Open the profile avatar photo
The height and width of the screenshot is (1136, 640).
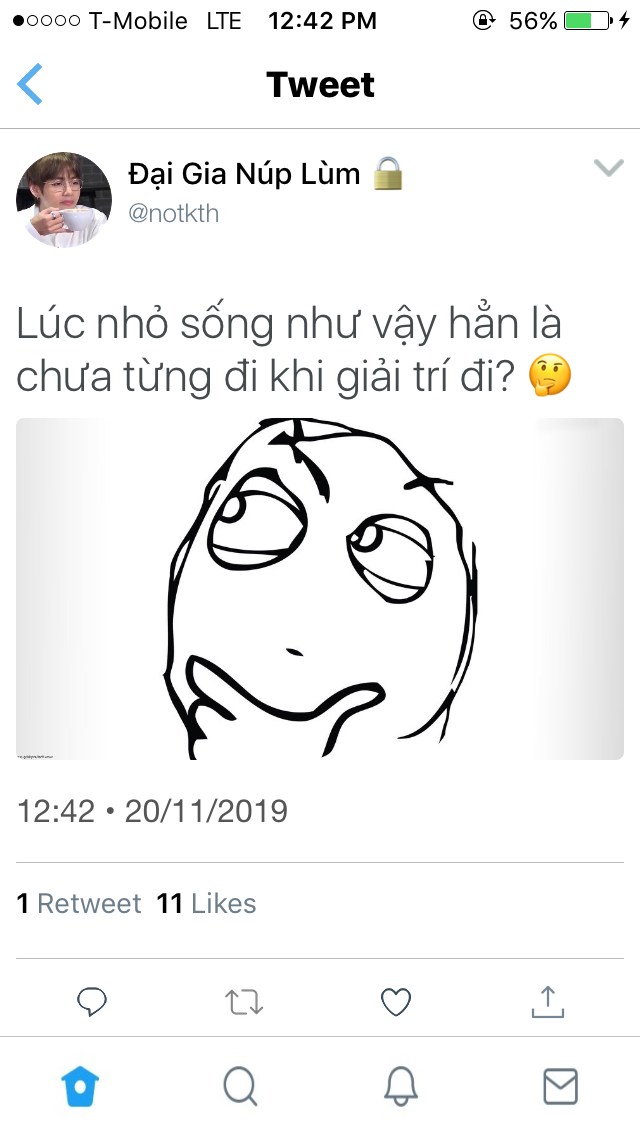64,199
